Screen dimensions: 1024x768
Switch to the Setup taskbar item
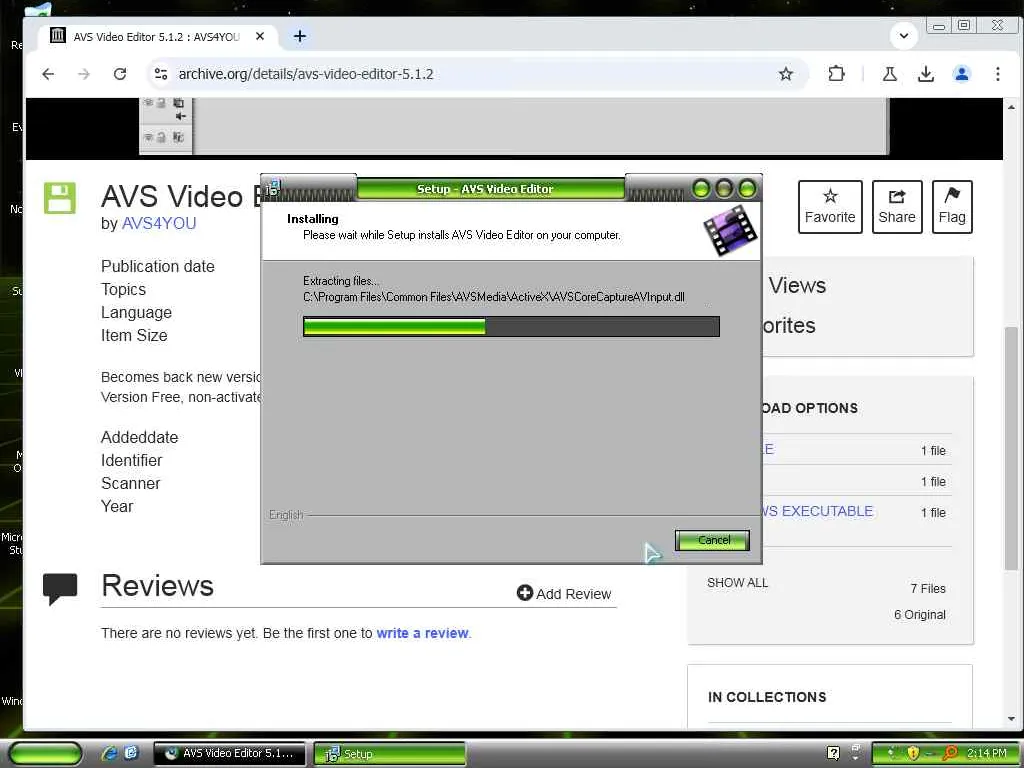[x=390, y=753]
